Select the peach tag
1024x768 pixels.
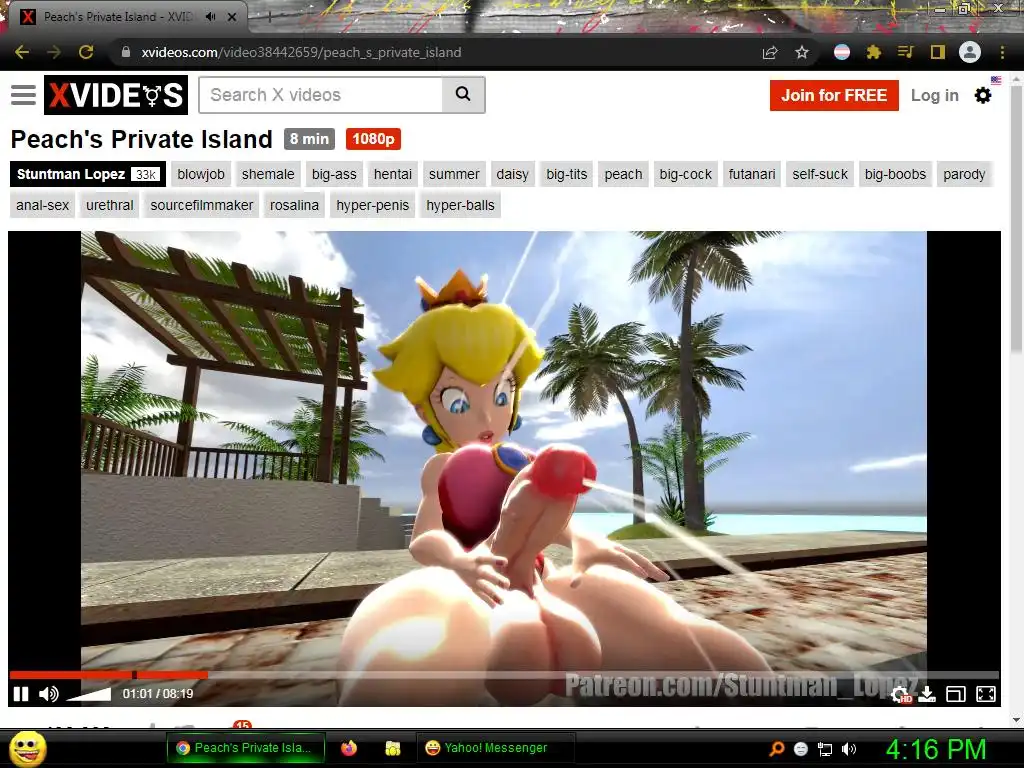tap(623, 174)
